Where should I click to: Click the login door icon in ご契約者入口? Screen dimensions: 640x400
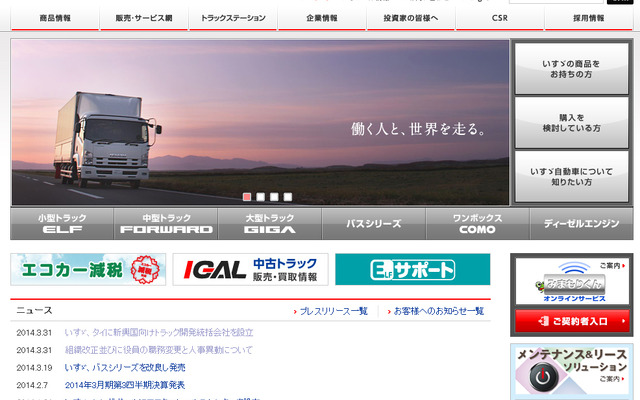[x=544, y=321]
